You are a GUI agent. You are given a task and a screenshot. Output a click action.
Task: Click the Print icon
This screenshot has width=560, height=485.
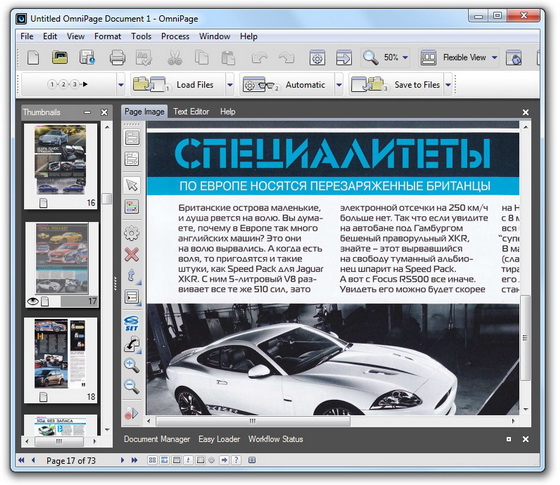coord(117,58)
